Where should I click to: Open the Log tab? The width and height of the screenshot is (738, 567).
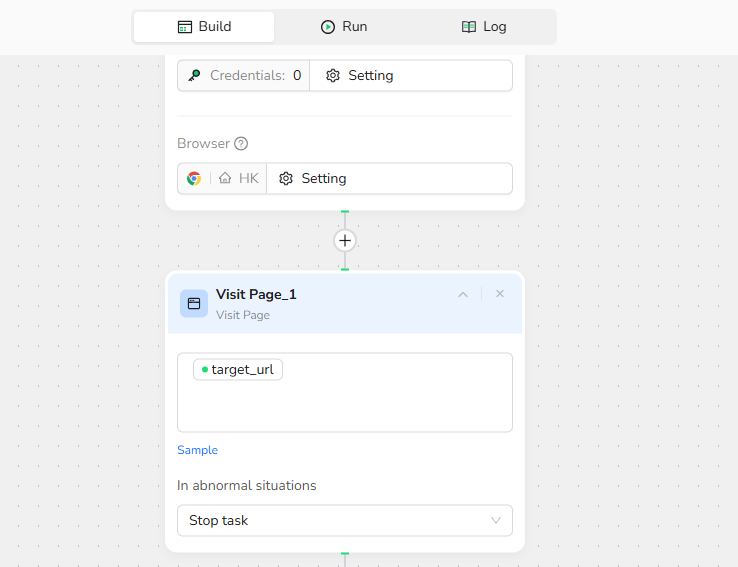click(484, 27)
